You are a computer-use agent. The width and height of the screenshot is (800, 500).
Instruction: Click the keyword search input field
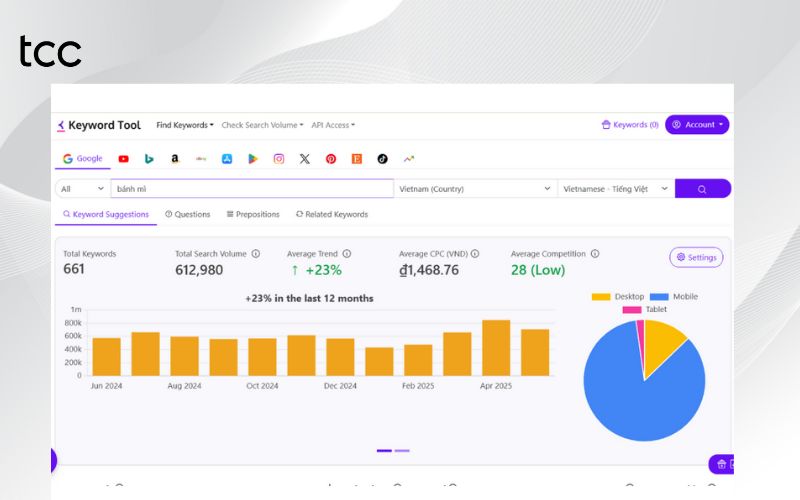tap(250, 189)
